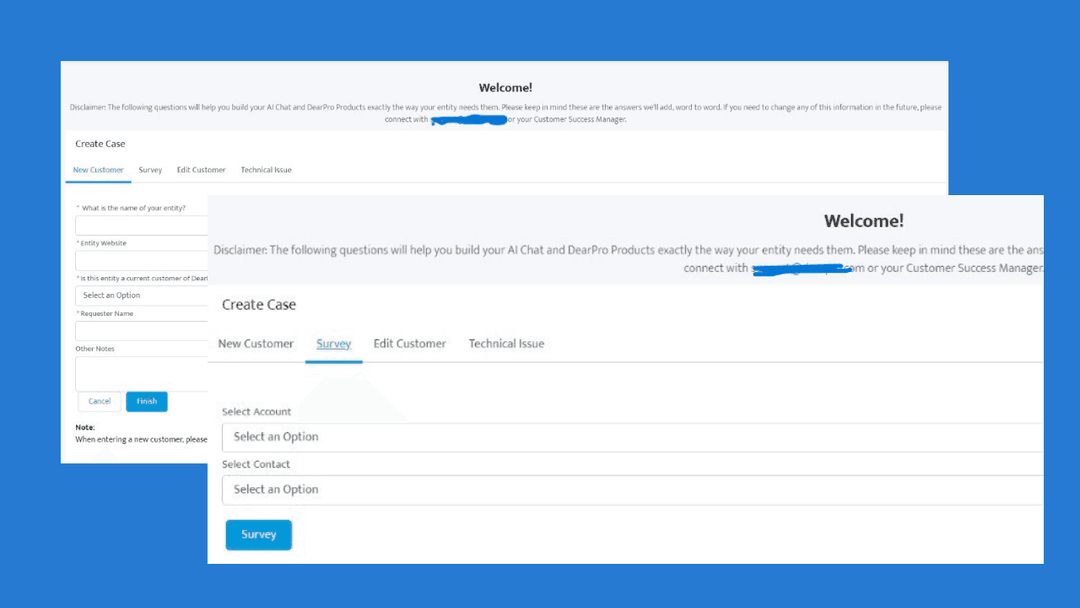Select Technical Issue tab in background form
Image resolution: width=1080 pixels, height=608 pixels.
[266, 170]
